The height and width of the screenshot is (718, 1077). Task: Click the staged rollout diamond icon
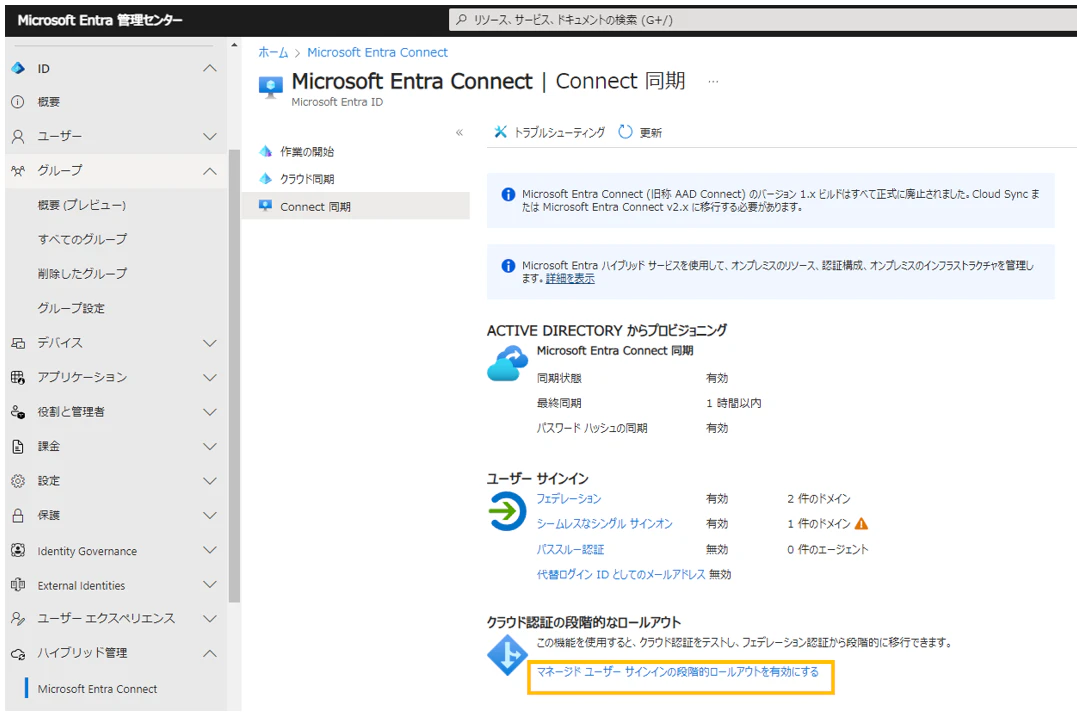507,655
